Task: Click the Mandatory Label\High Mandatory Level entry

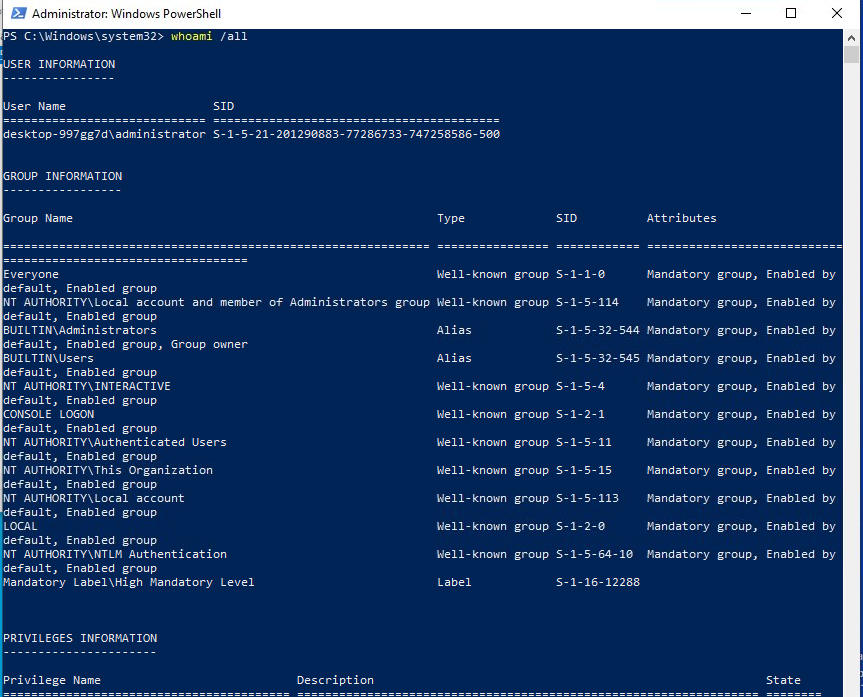Action: tap(129, 582)
